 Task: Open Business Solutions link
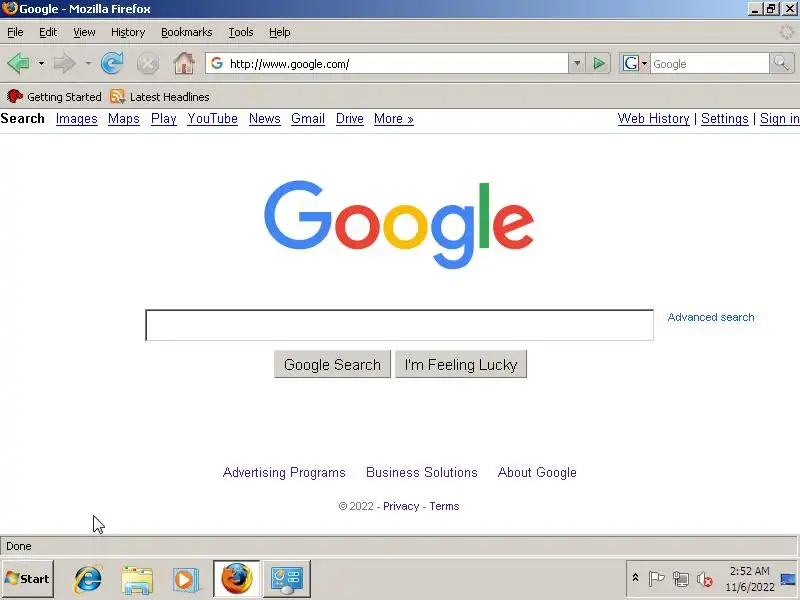click(421, 472)
